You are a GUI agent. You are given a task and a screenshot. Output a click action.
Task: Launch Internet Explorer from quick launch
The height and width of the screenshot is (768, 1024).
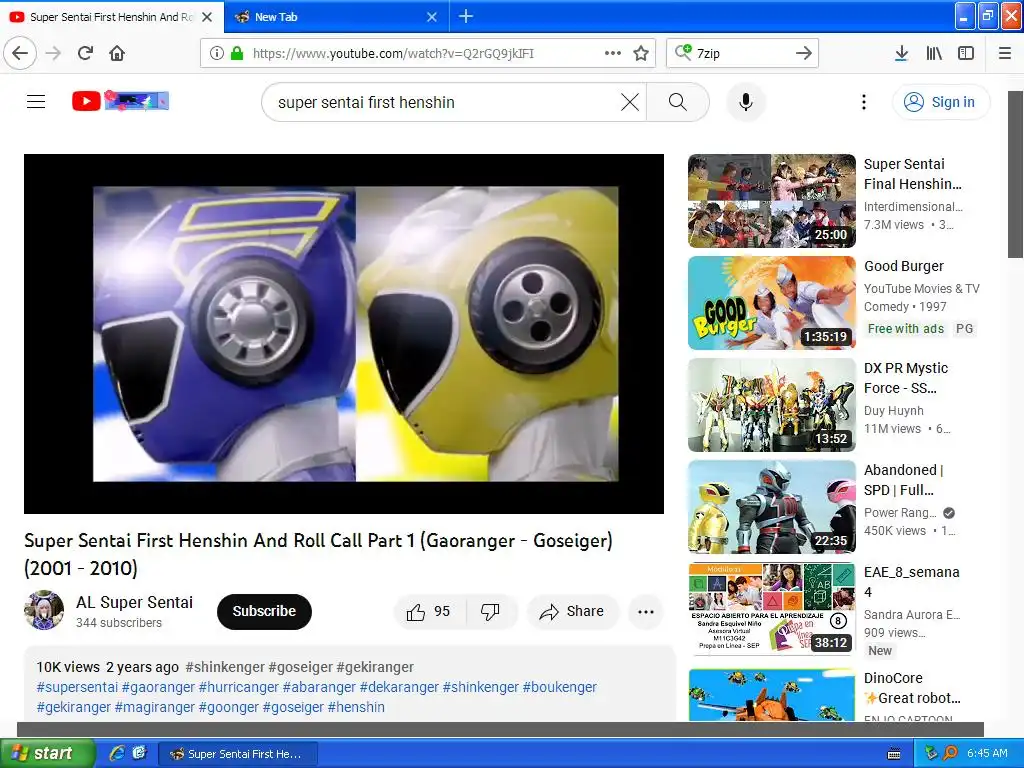[117, 754]
